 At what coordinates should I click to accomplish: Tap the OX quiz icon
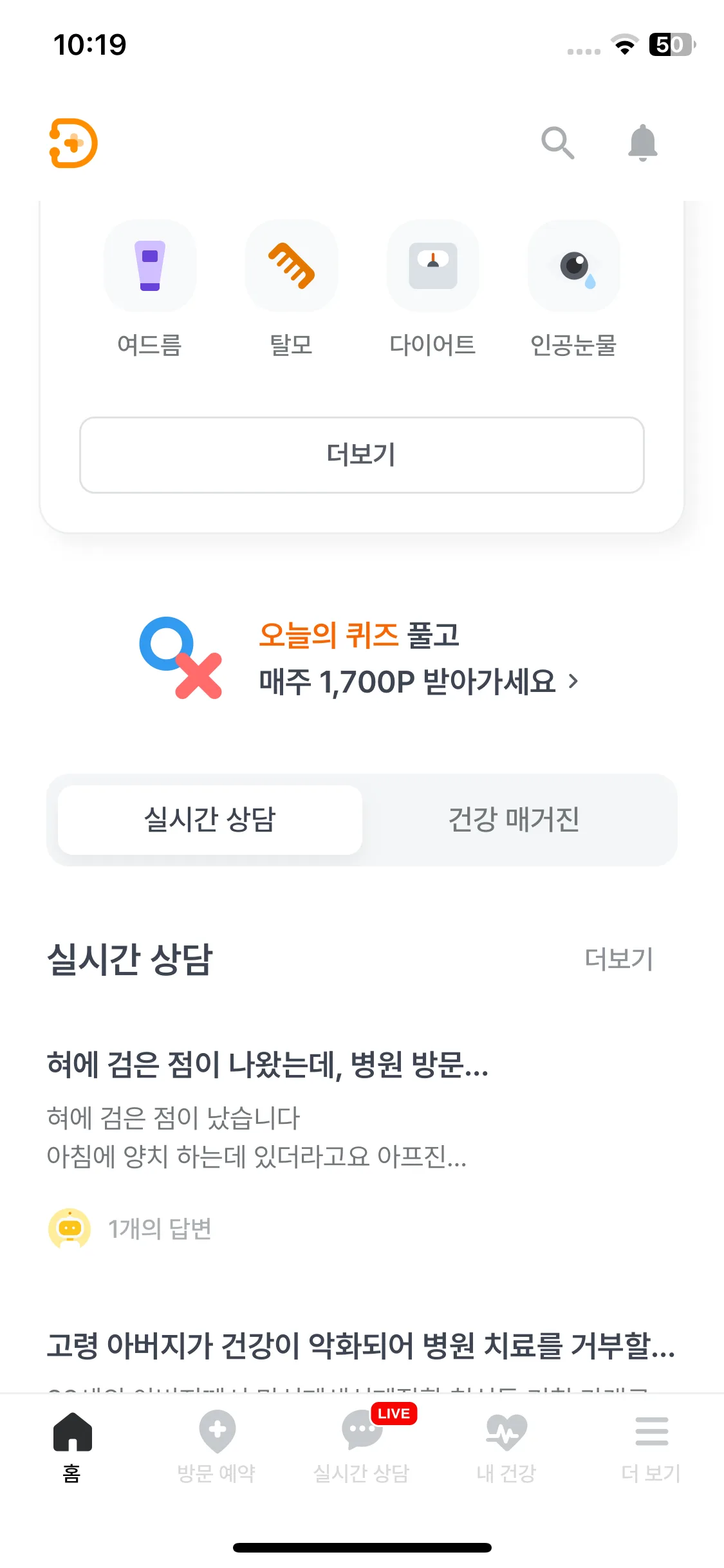pos(181,658)
